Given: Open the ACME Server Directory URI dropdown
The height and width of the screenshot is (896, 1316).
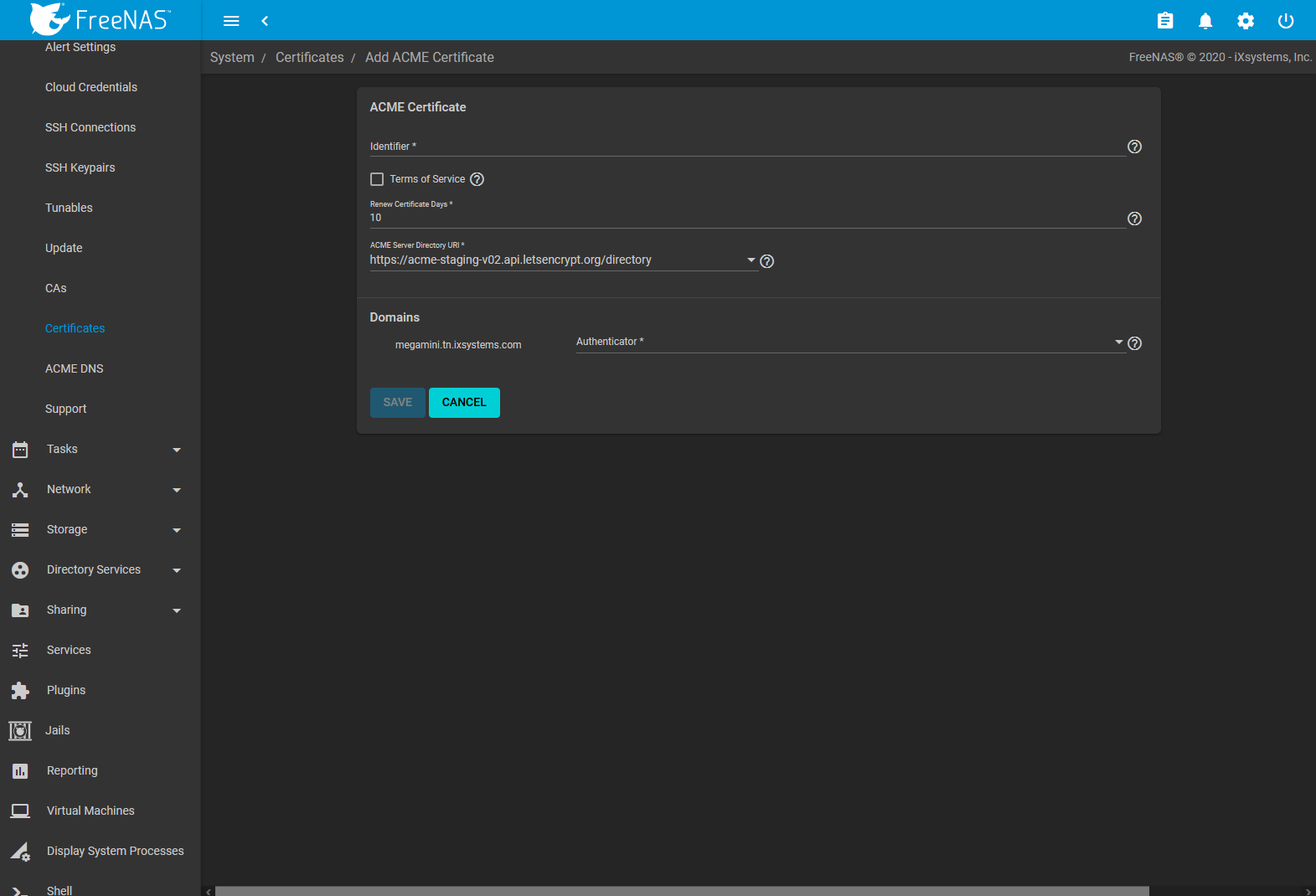Looking at the screenshot, I should point(564,260).
